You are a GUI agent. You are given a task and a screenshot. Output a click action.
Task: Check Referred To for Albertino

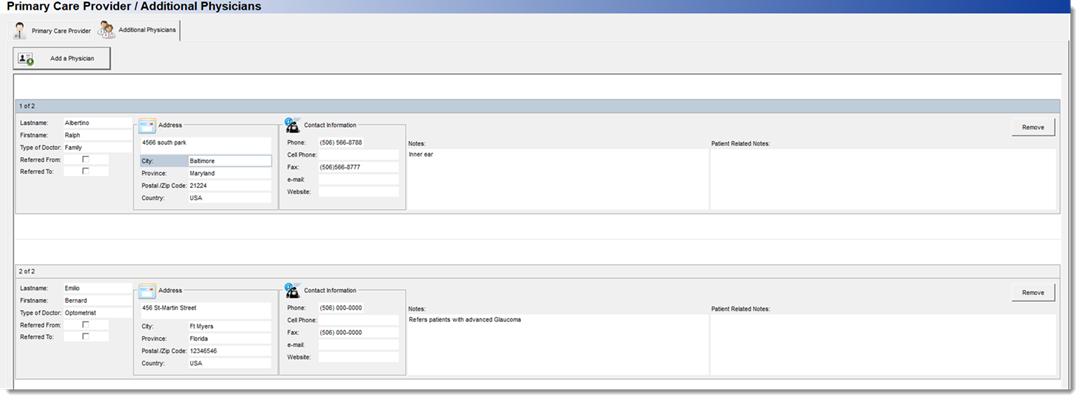[85, 171]
